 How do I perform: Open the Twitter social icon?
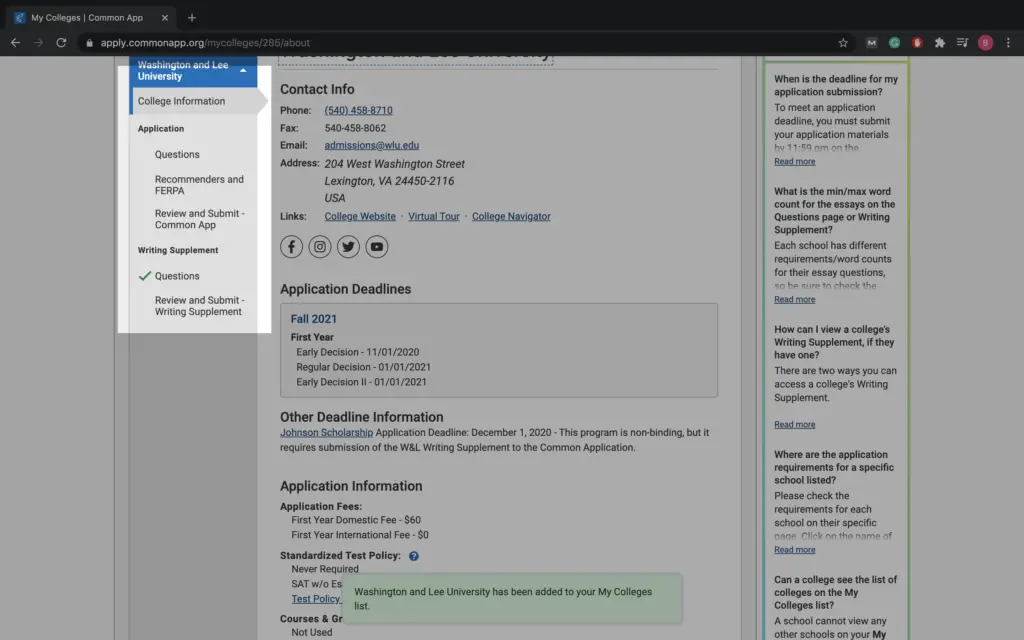pos(348,247)
